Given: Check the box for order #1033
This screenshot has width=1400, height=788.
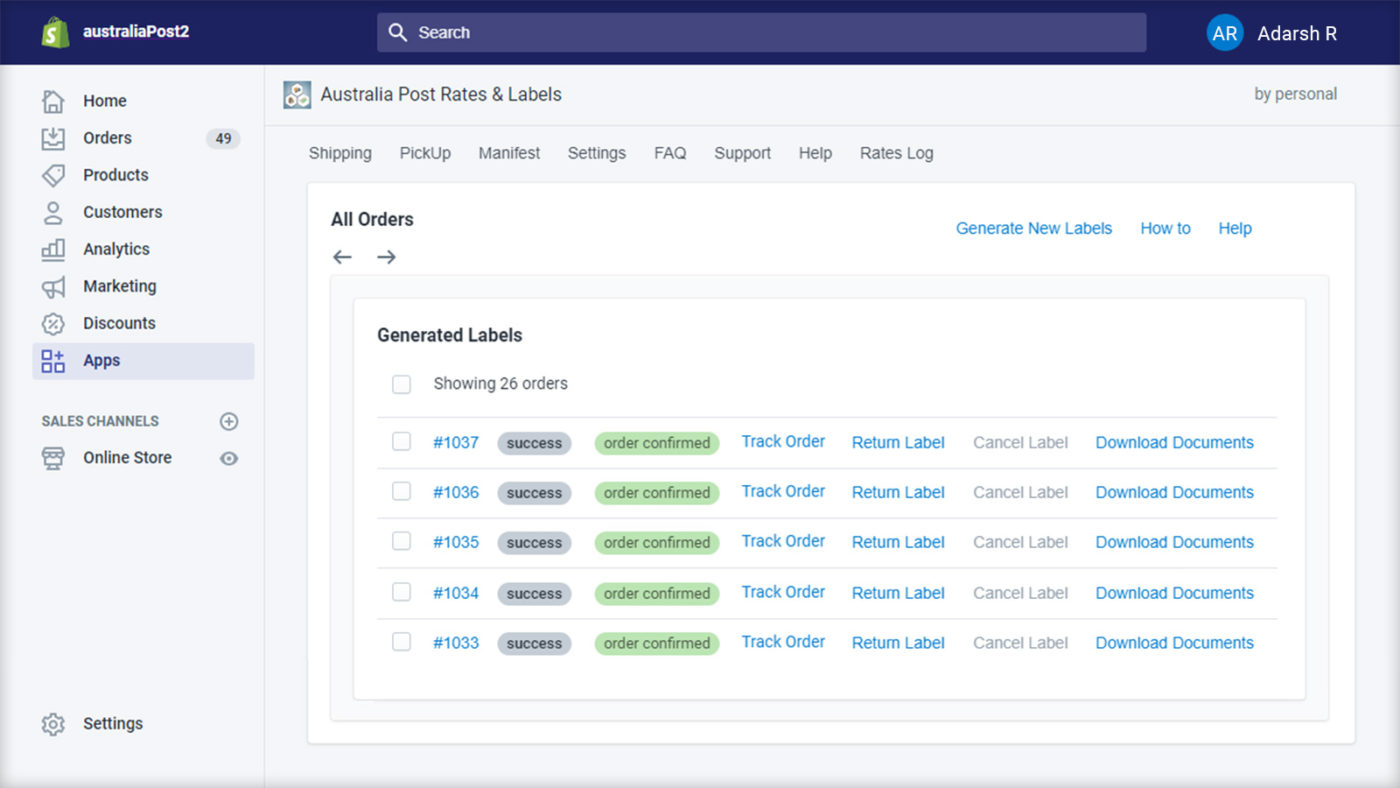Looking at the screenshot, I should point(401,642).
